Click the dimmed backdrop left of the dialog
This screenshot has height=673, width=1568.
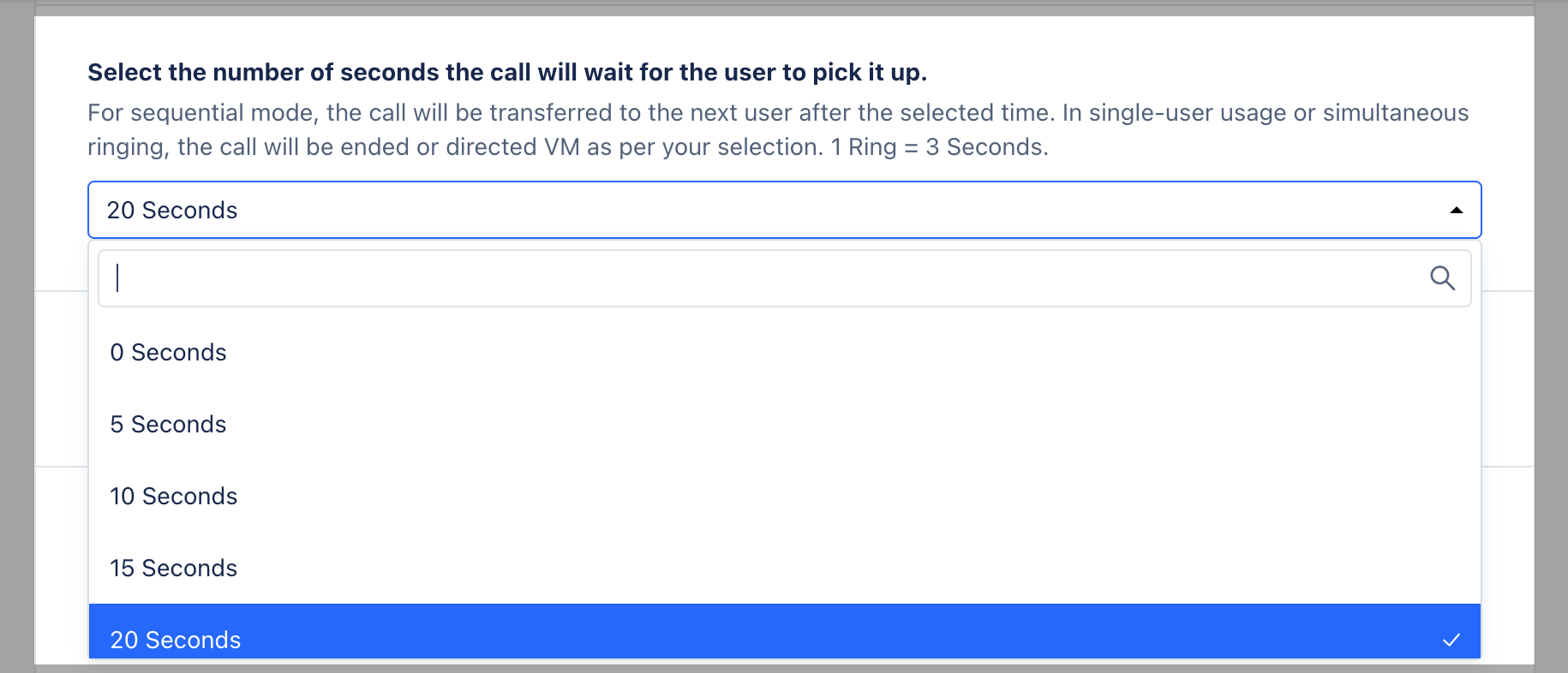pos(17,342)
